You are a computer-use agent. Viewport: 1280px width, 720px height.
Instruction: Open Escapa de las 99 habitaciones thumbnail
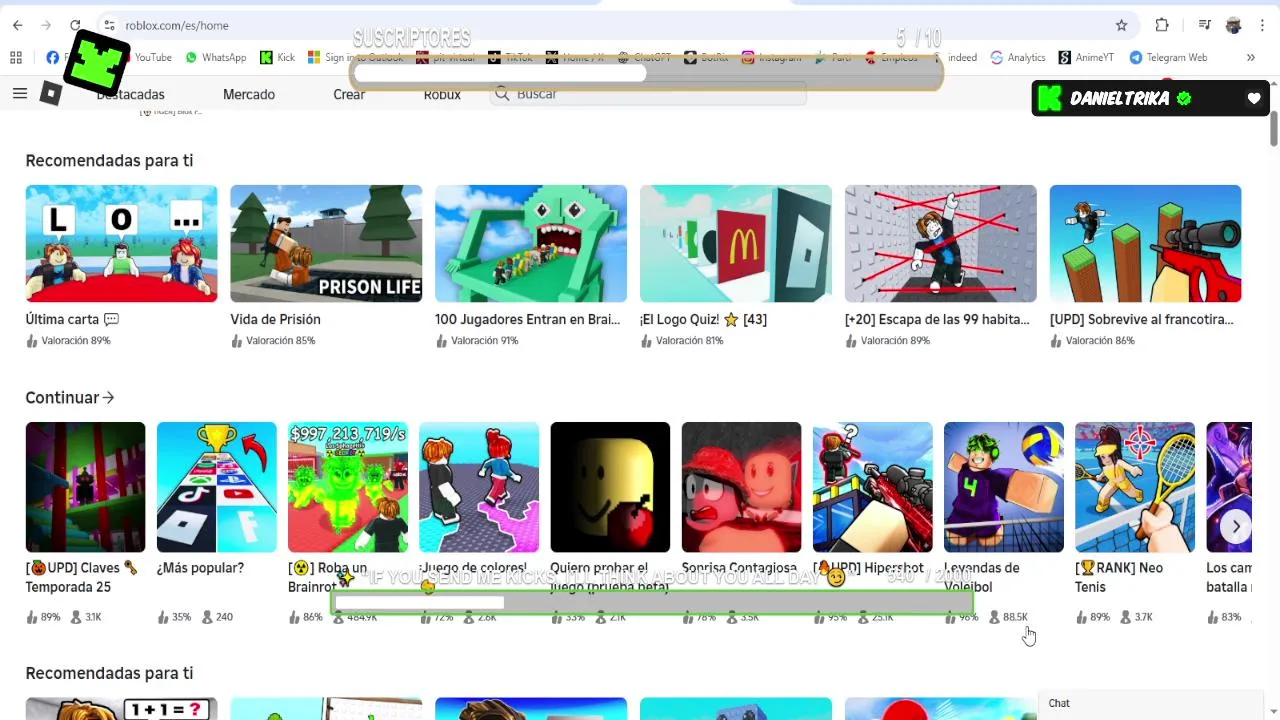tap(940, 243)
